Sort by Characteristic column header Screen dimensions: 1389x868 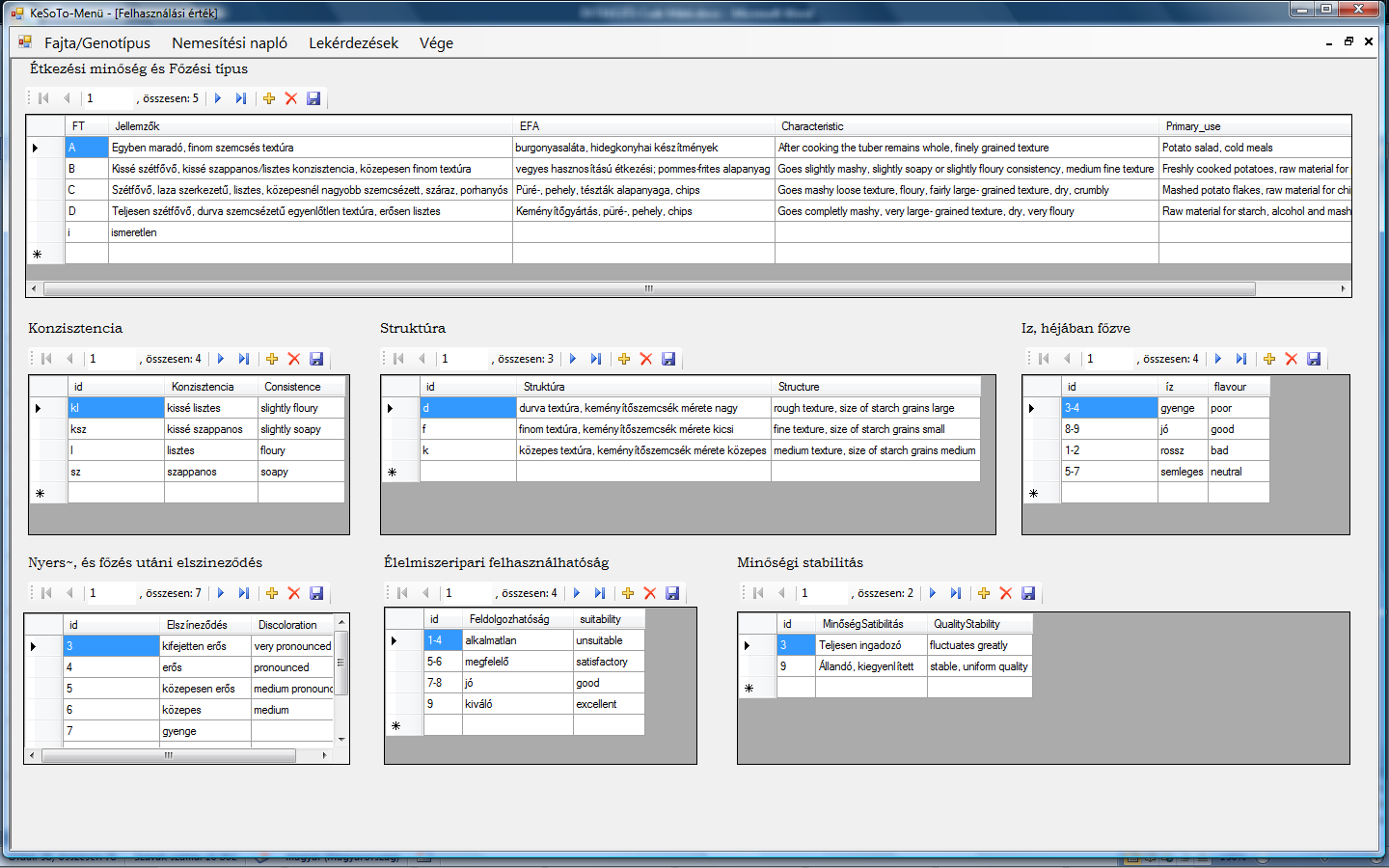tap(967, 126)
